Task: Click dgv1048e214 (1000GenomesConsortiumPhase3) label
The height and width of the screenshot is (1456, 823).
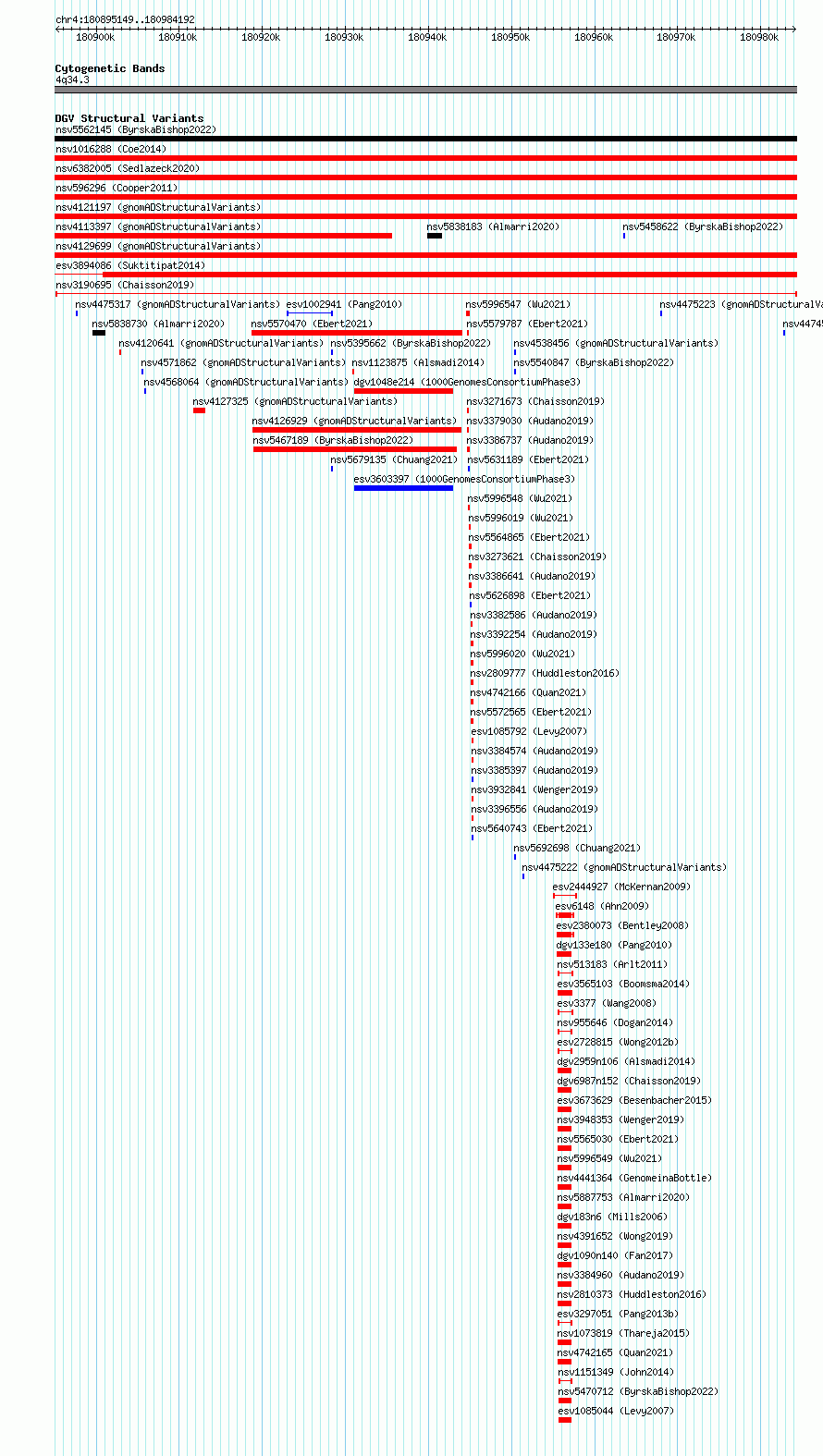Action: 467,383
